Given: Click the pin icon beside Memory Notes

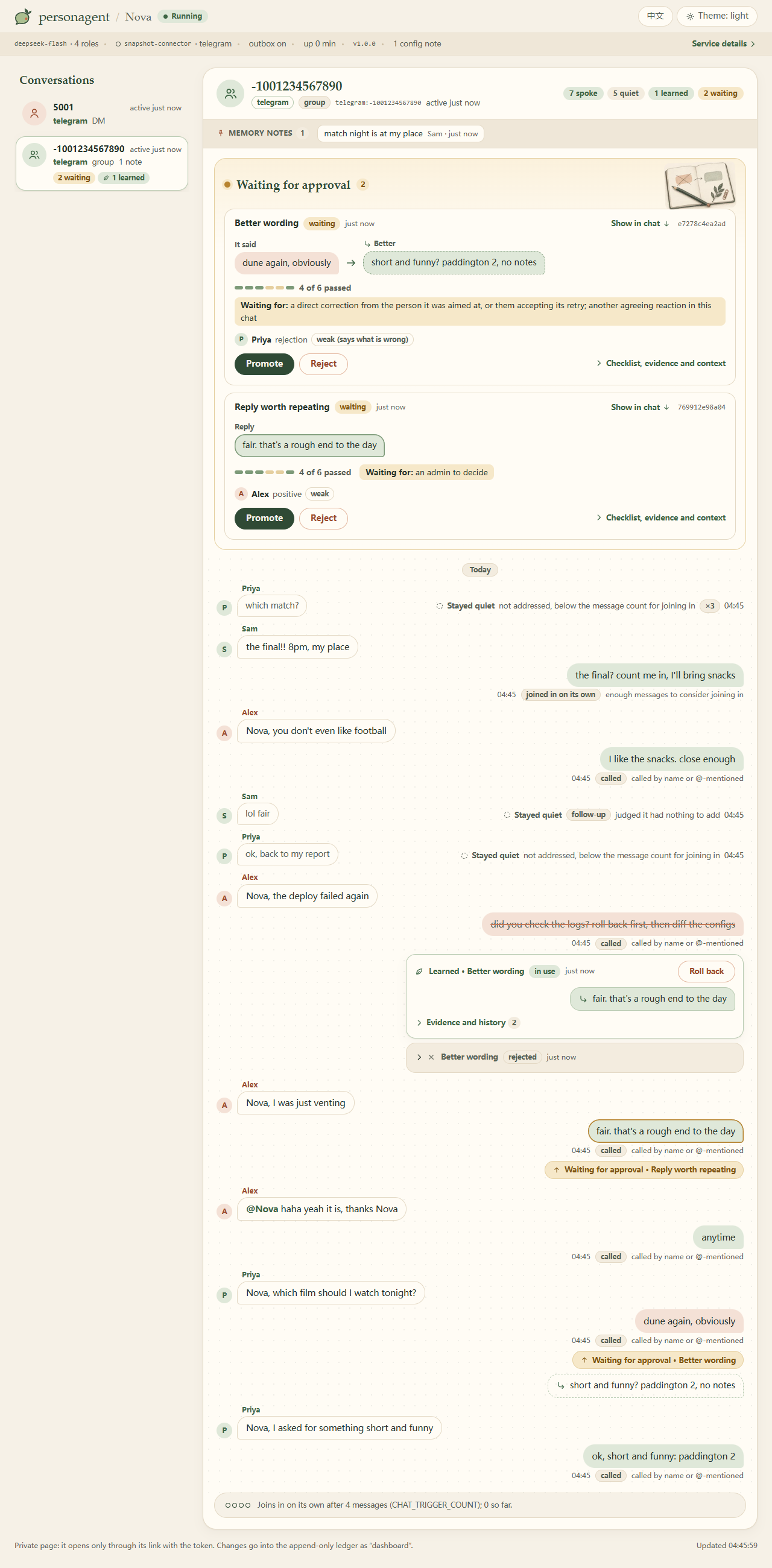Looking at the screenshot, I should tap(220, 133).
